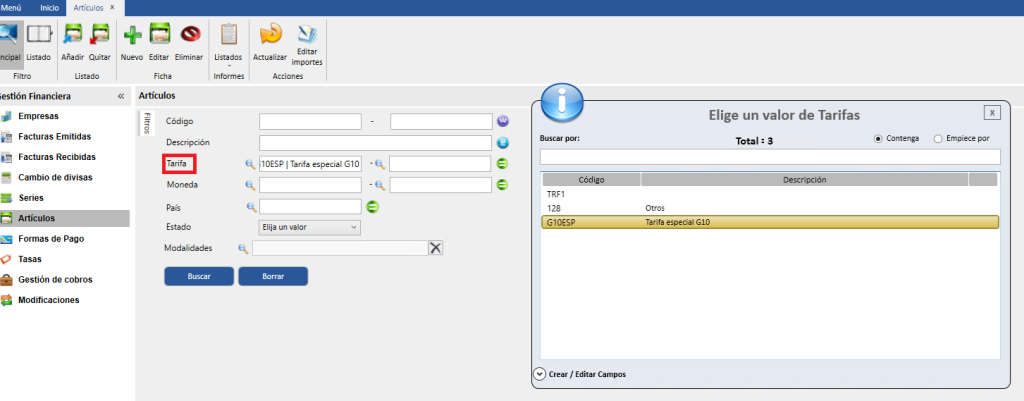Collapse the Gestión Financiera sidebar
The width and height of the screenshot is (1024, 401).
click(x=121, y=97)
